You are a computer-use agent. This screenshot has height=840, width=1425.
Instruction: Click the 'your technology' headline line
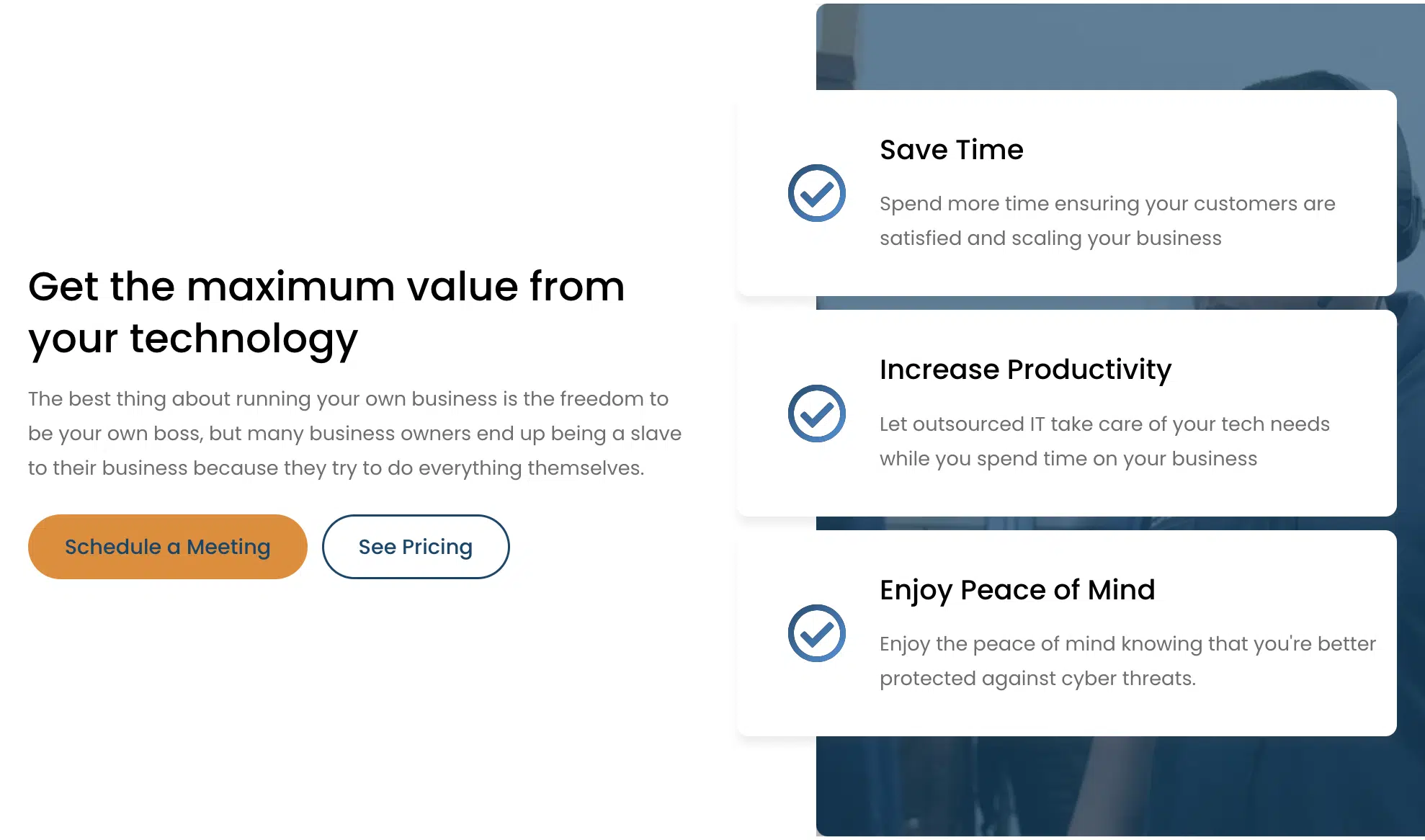193,339
